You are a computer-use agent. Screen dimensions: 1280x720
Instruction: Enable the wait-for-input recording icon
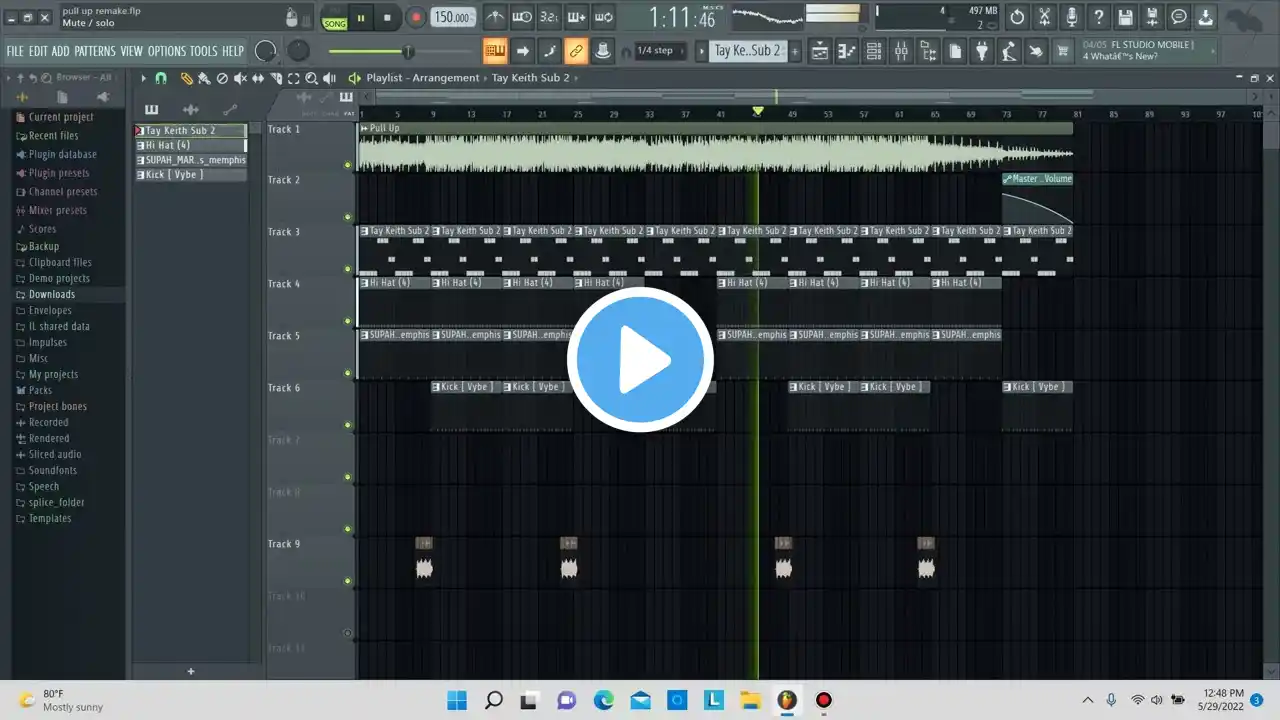tap(522, 17)
